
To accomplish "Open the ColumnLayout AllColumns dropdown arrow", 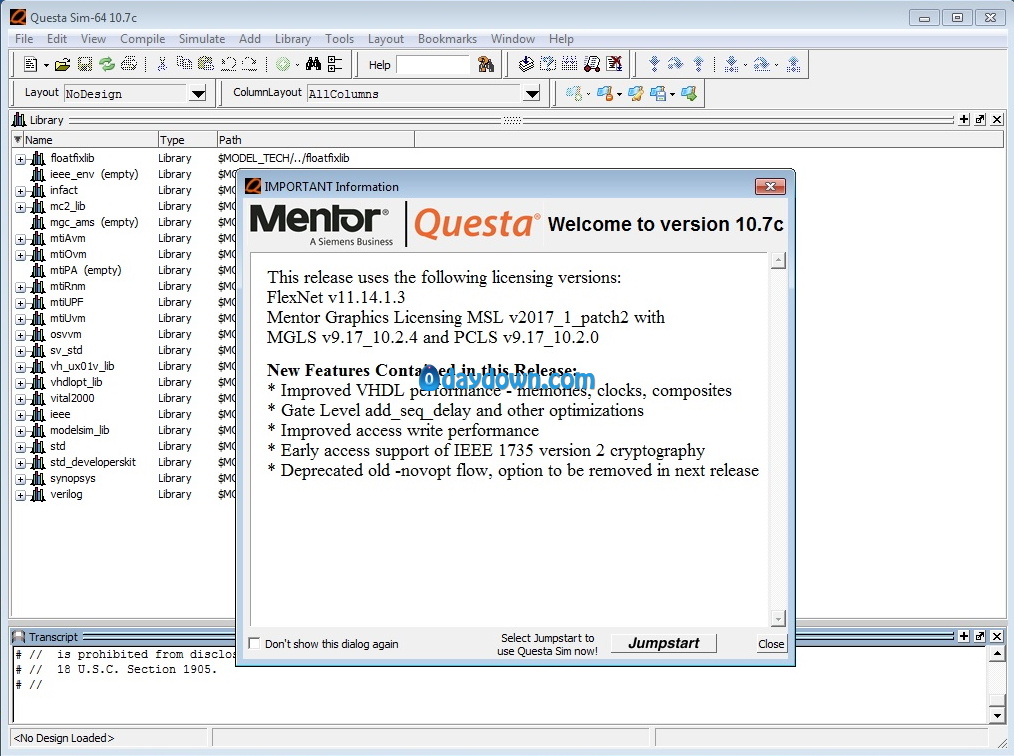I will (x=532, y=94).
